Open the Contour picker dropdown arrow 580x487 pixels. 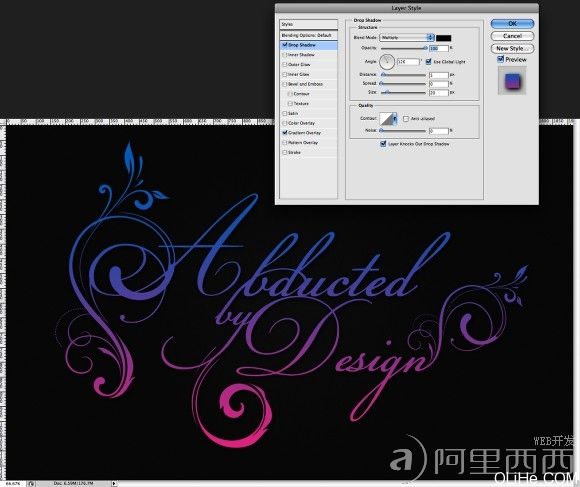[395, 119]
